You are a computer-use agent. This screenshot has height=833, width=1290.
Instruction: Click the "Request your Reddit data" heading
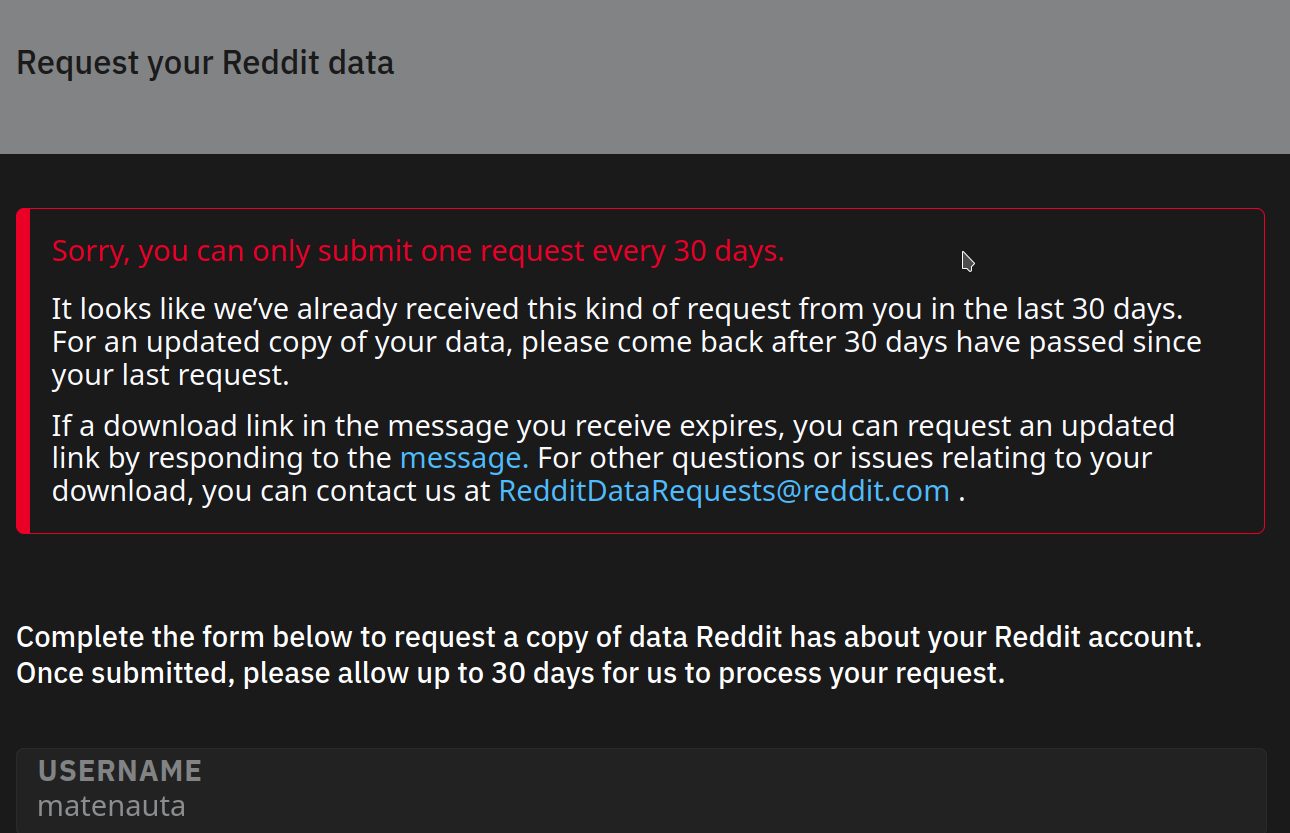(205, 63)
